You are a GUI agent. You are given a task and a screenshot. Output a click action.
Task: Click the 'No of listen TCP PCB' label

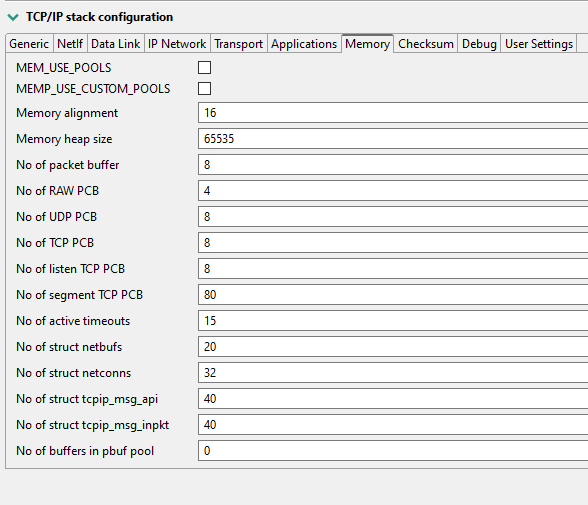[x=70, y=269]
